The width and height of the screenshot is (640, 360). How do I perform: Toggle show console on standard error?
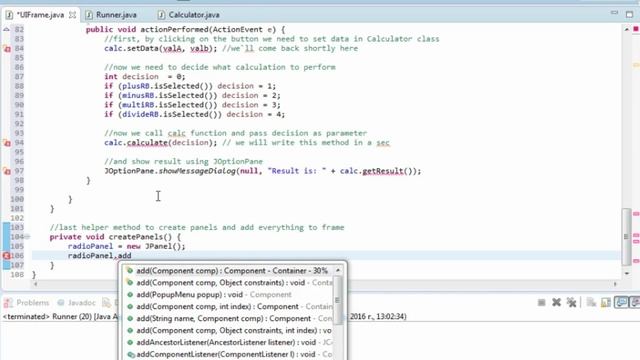tap(635, 302)
